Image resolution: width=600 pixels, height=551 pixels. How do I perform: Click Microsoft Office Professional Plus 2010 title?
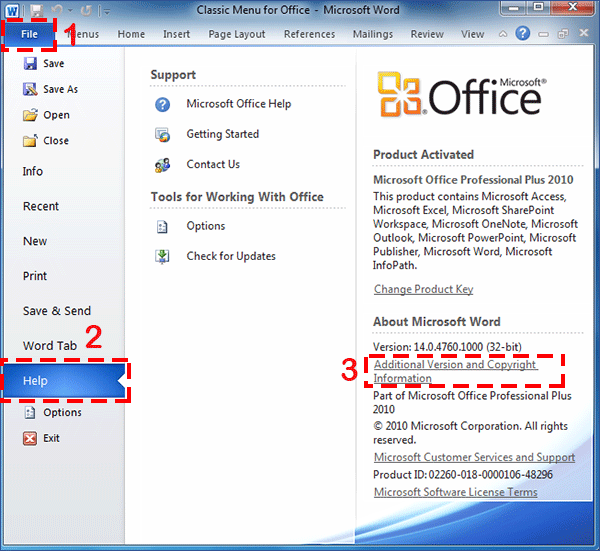[473, 180]
